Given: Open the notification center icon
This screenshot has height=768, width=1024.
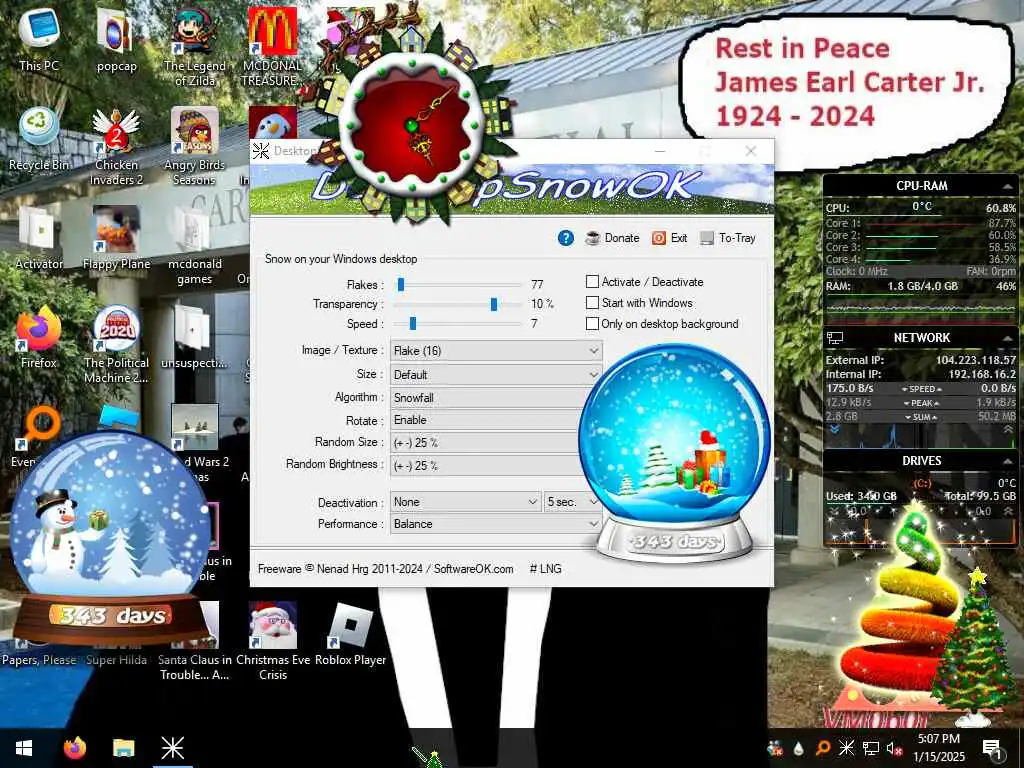Looking at the screenshot, I should pyautogui.click(x=991, y=749).
